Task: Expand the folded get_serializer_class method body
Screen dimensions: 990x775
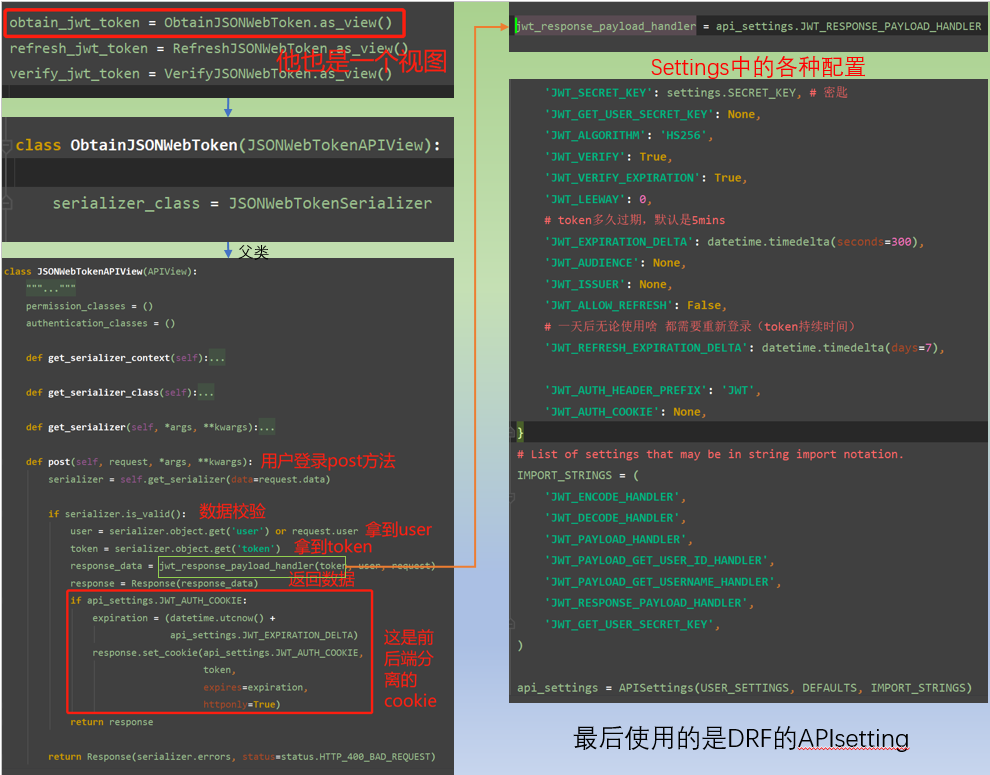Action: click(x=206, y=393)
